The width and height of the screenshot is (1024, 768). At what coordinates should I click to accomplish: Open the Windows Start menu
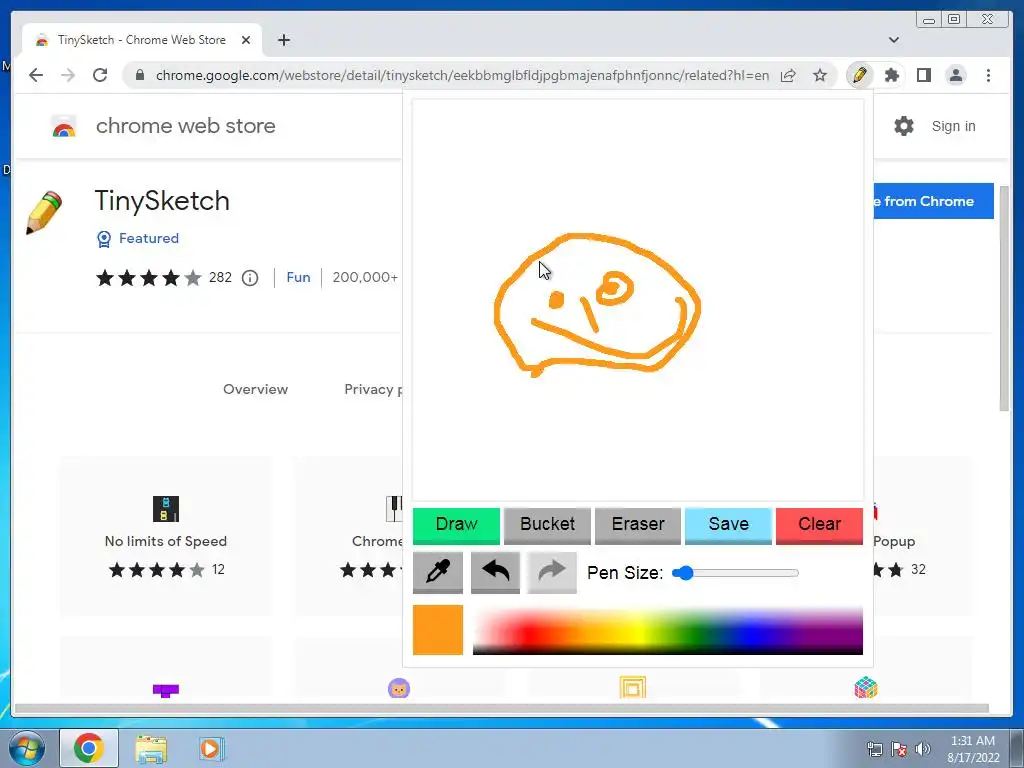pyautogui.click(x=27, y=748)
